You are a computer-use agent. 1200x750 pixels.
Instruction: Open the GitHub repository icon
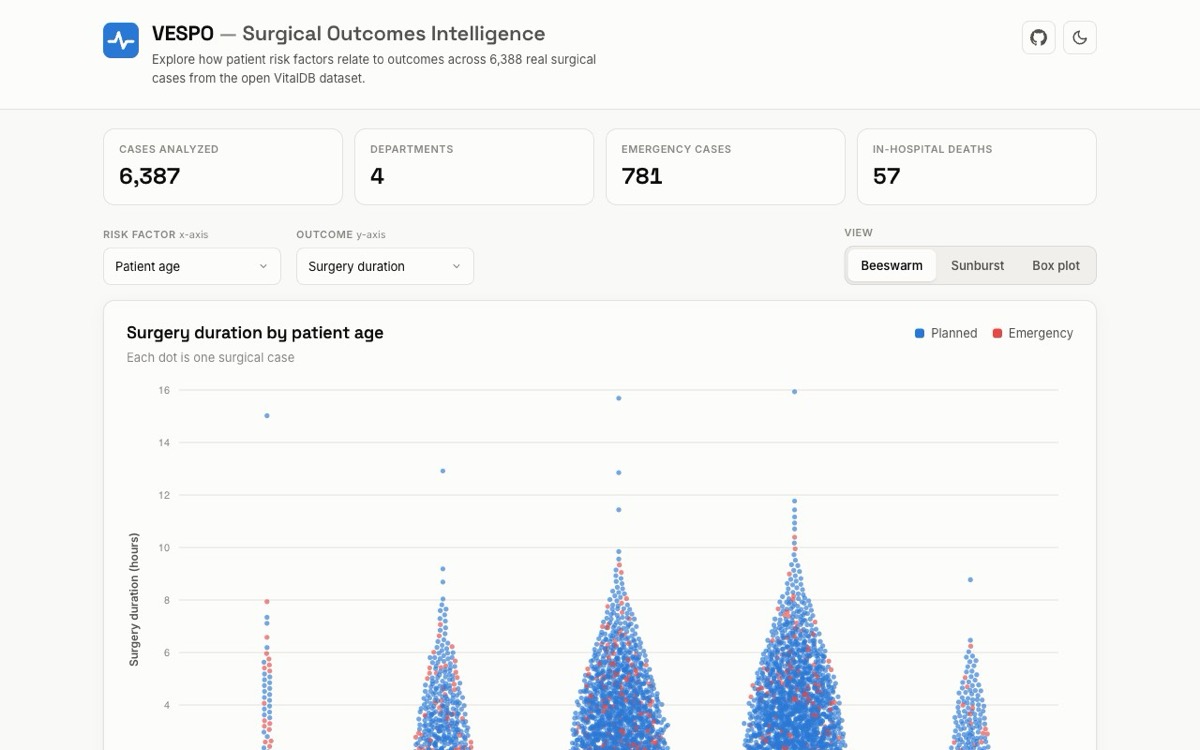pos(1039,38)
